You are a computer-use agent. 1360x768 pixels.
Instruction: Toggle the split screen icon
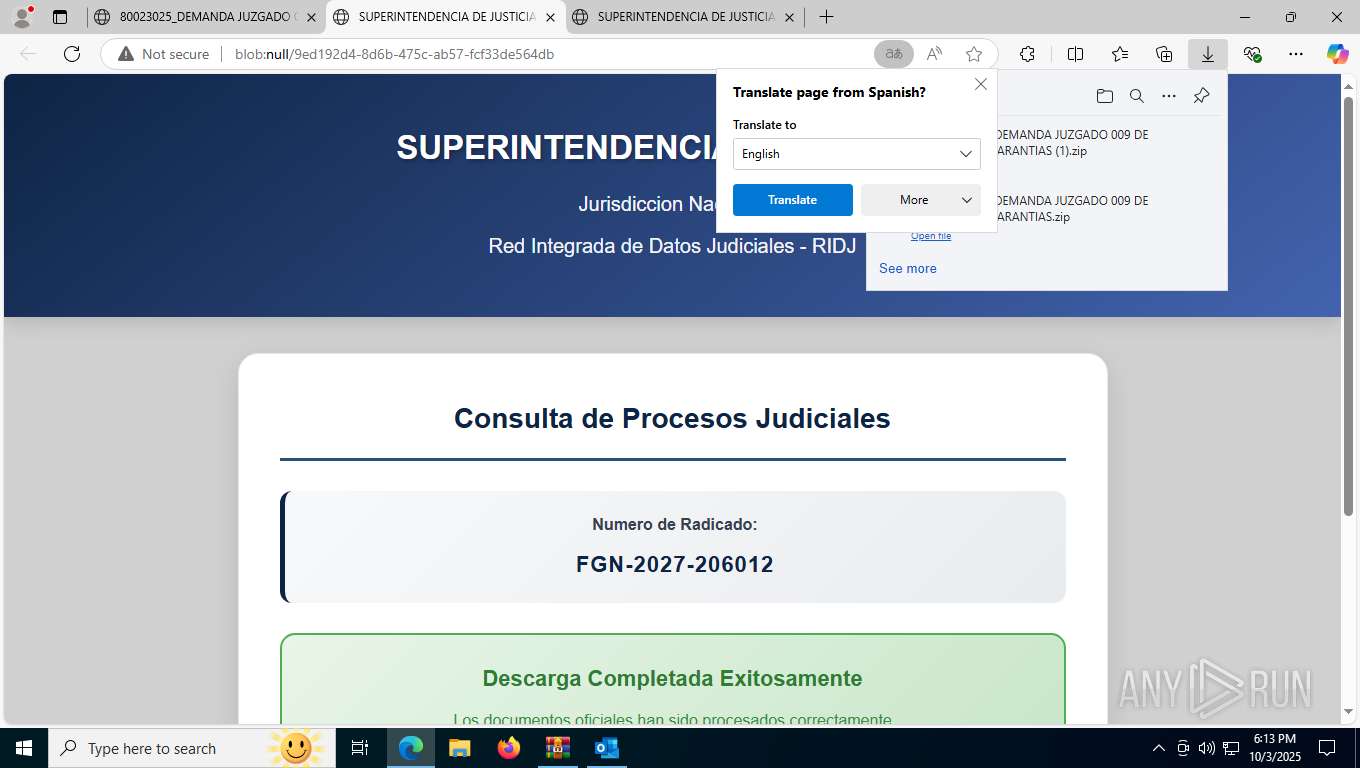pyautogui.click(x=1075, y=54)
